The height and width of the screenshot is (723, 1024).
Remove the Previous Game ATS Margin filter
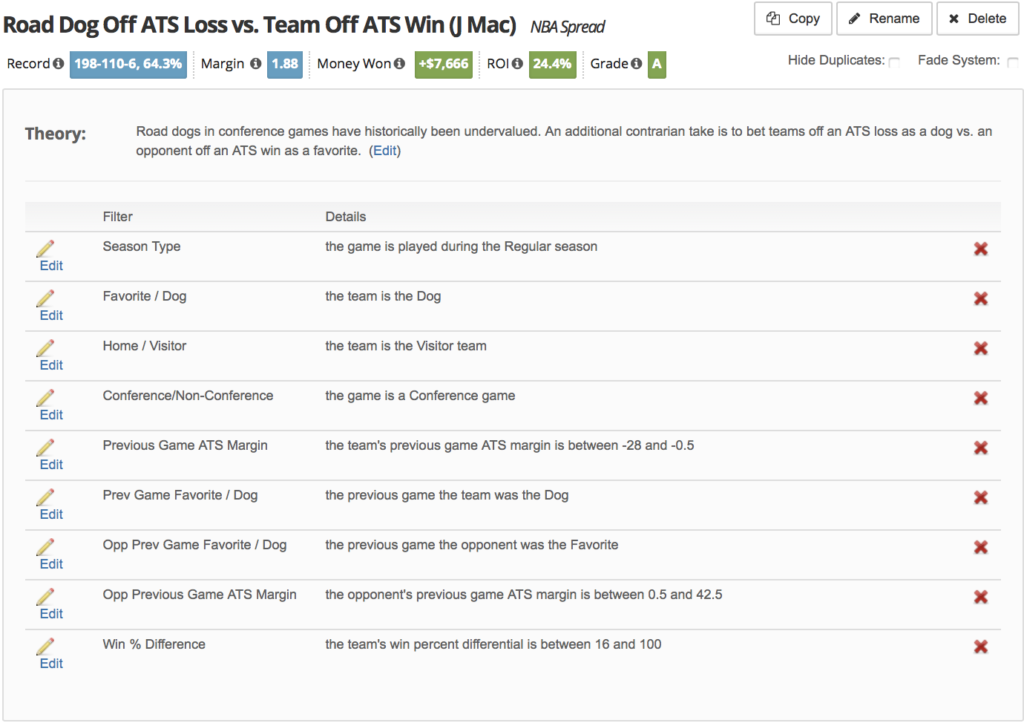(980, 447)
